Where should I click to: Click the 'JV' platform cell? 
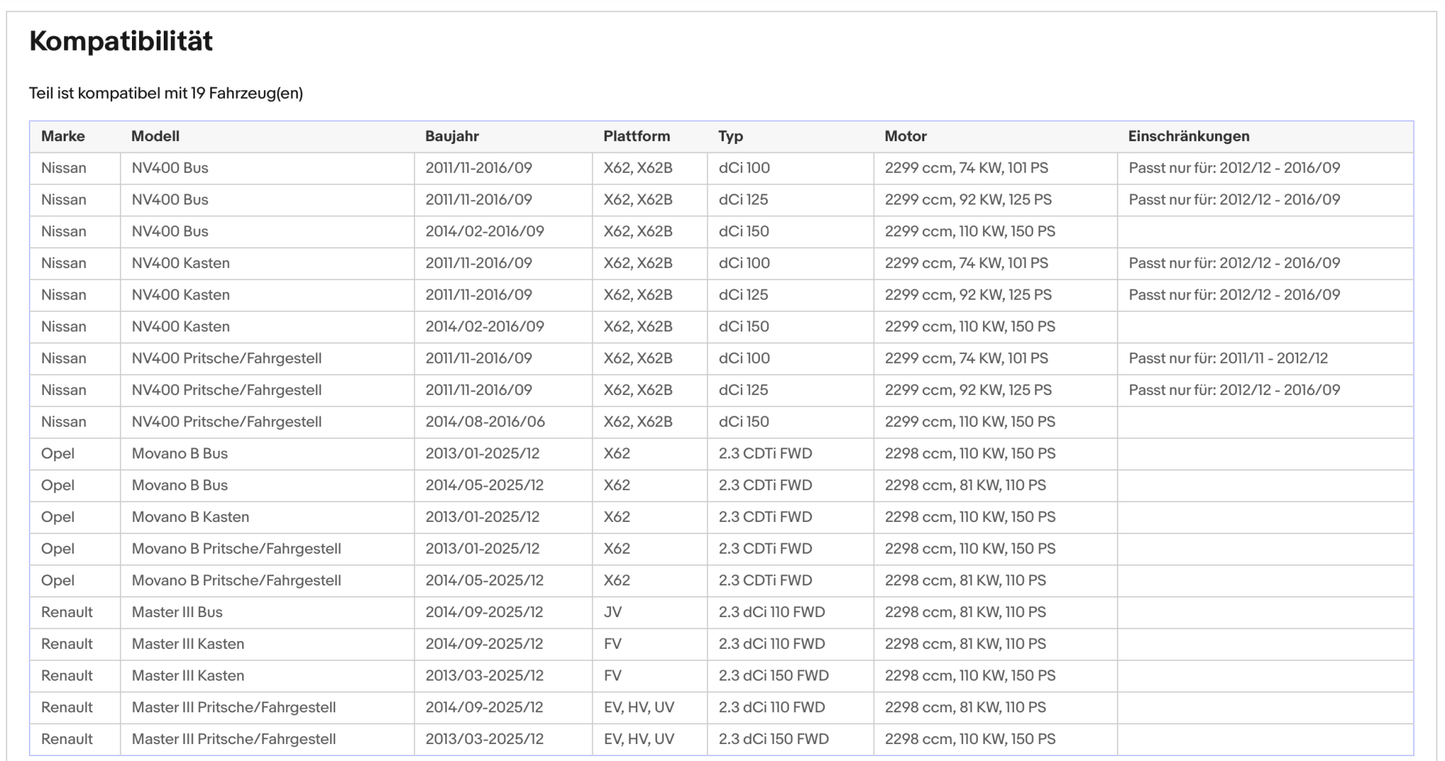coord(612,612)
